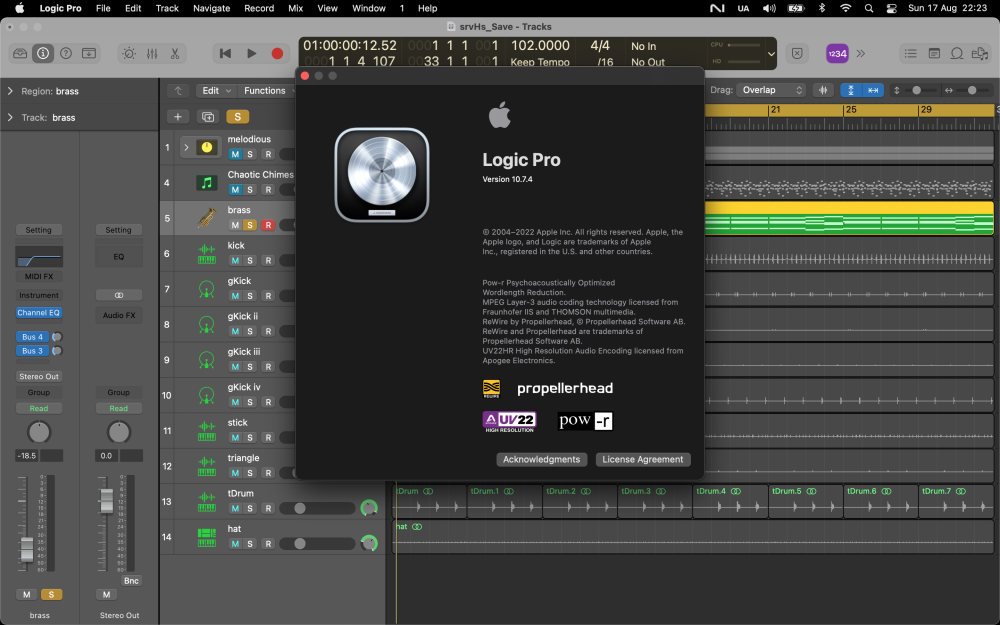Click the Chaotic Chimes music note icon
The height and width of the screenshot is (625, 1000).
(x=207, y=183)
